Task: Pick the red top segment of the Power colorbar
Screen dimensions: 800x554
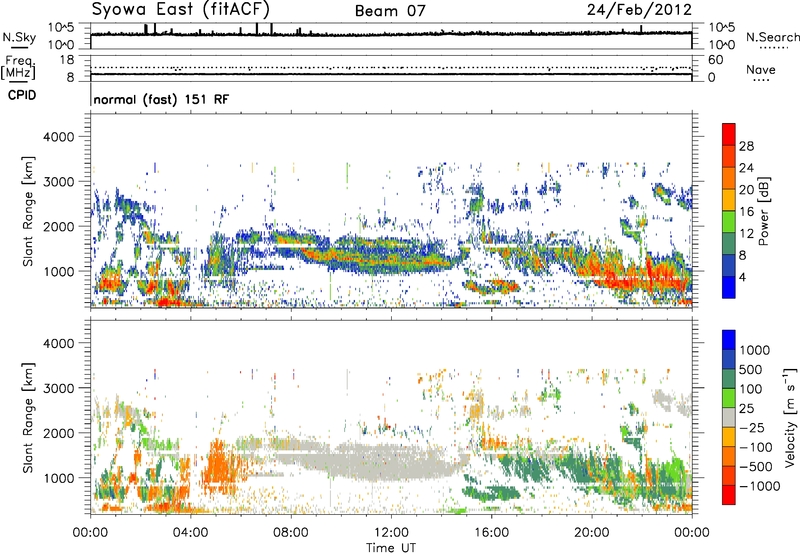Action: pyautogui.click(x=729, y=134)
